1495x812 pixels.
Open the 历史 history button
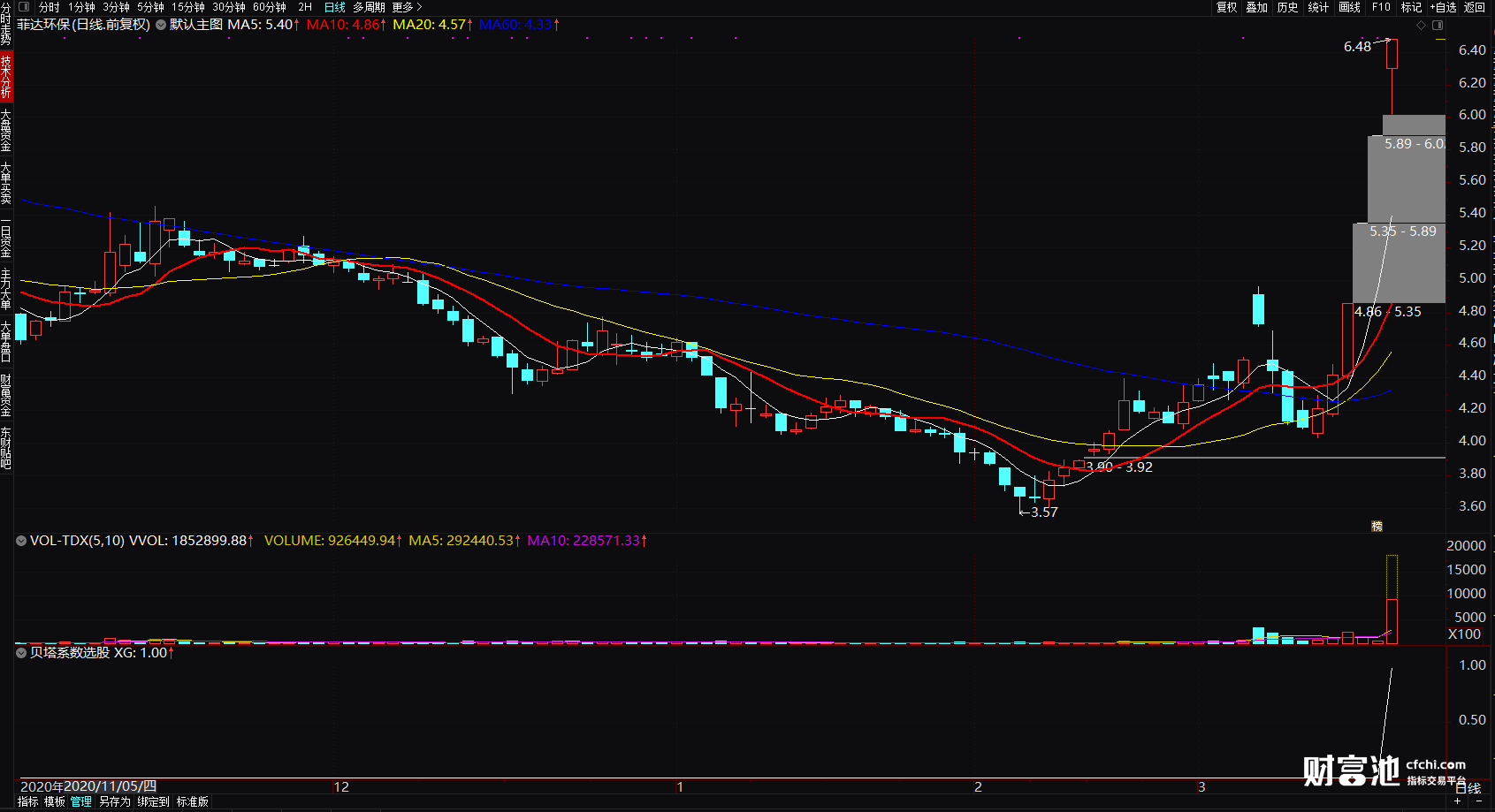1288,7
